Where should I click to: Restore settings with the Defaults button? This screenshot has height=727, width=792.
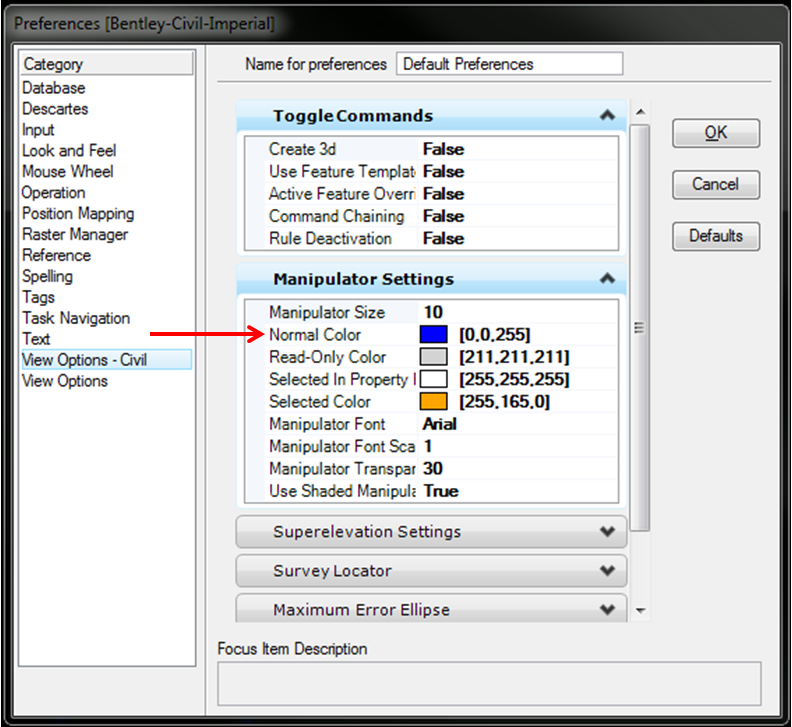pos(716,236)
